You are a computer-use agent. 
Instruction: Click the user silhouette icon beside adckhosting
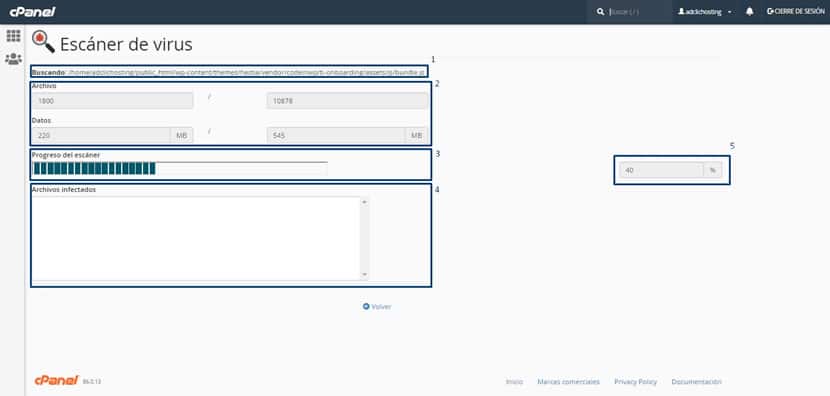[x=681, y=12]
